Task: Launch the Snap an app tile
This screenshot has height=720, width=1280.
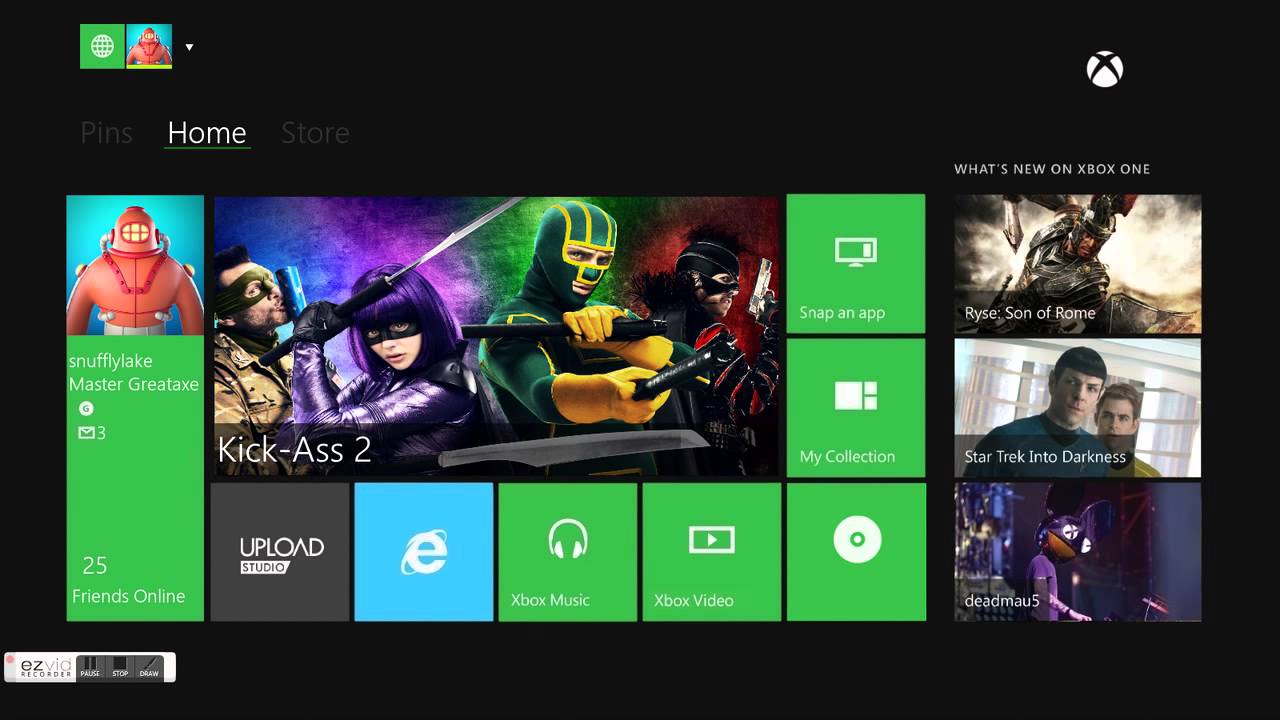Action: point(856,264)
